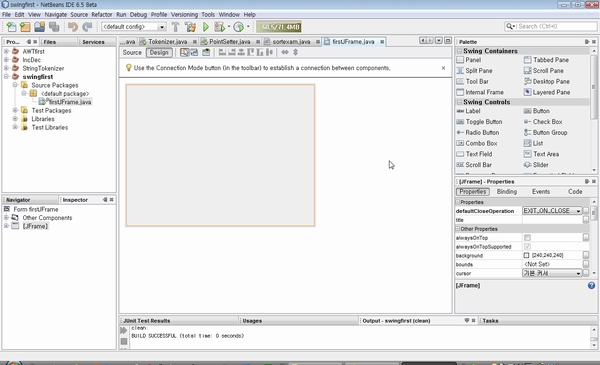The image size is (600, 365).
Task: Align left in column designer icon
Action: click(x=222, y=52)
